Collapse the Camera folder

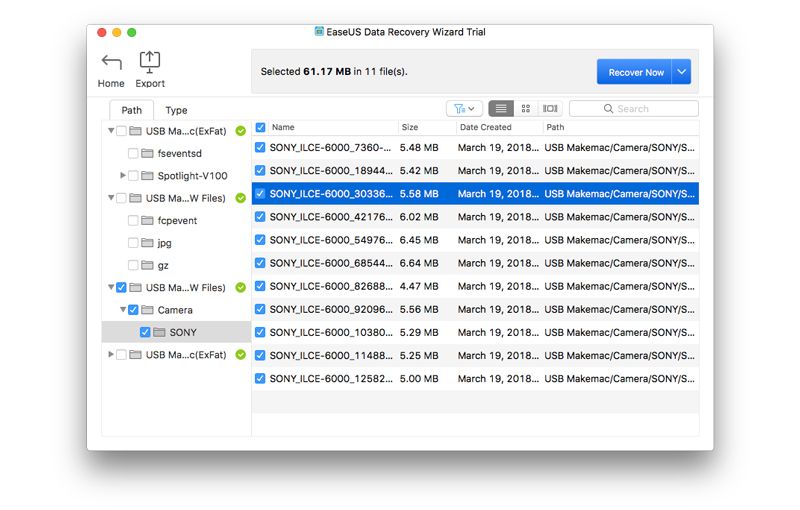coord(122,309)
